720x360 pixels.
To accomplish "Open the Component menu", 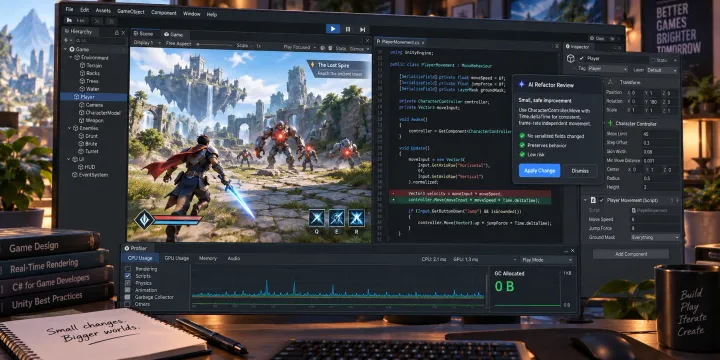I will tap(163, 13).
